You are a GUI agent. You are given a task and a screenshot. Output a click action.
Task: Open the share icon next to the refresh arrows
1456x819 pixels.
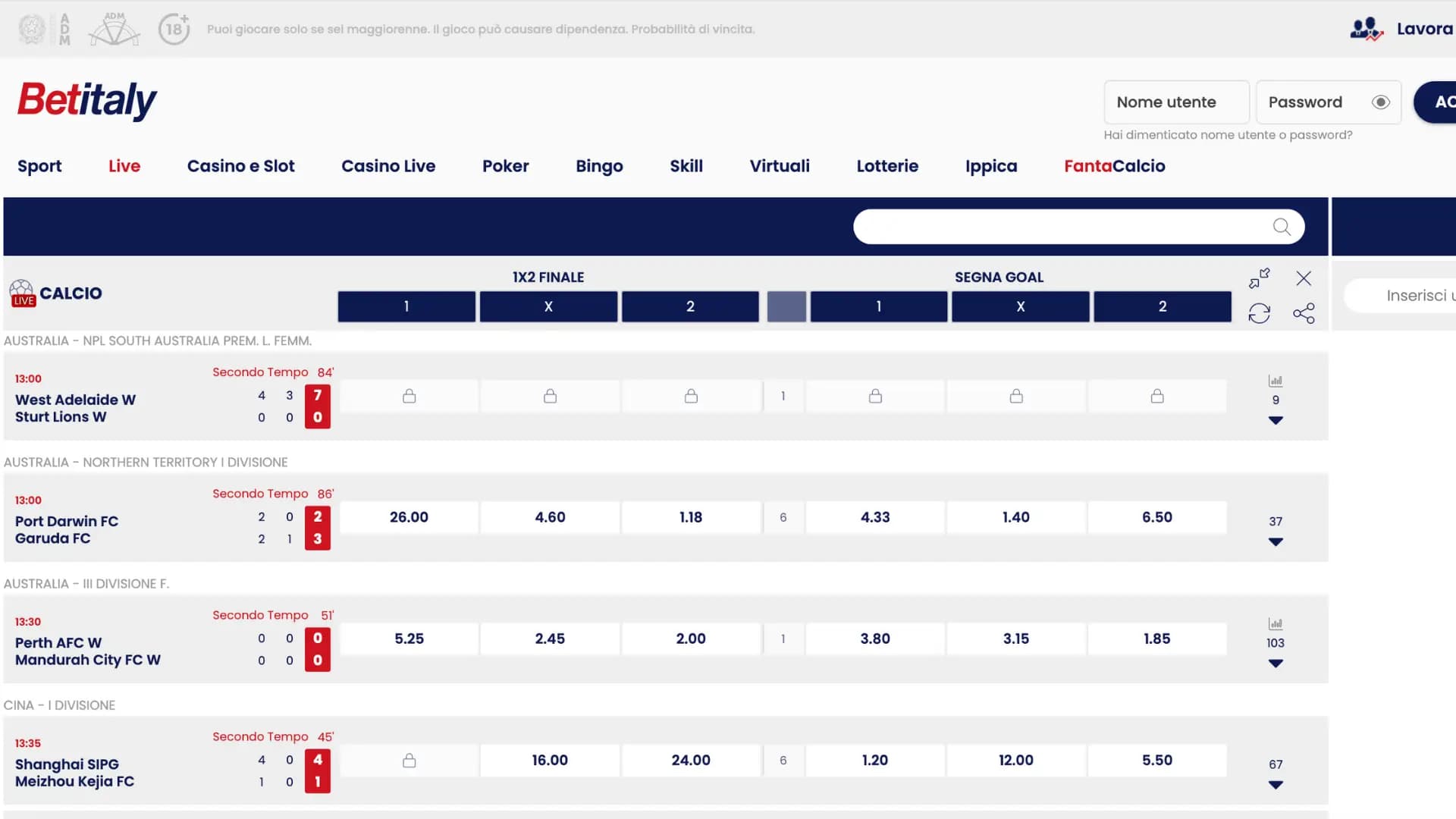tap(1305, 312)
